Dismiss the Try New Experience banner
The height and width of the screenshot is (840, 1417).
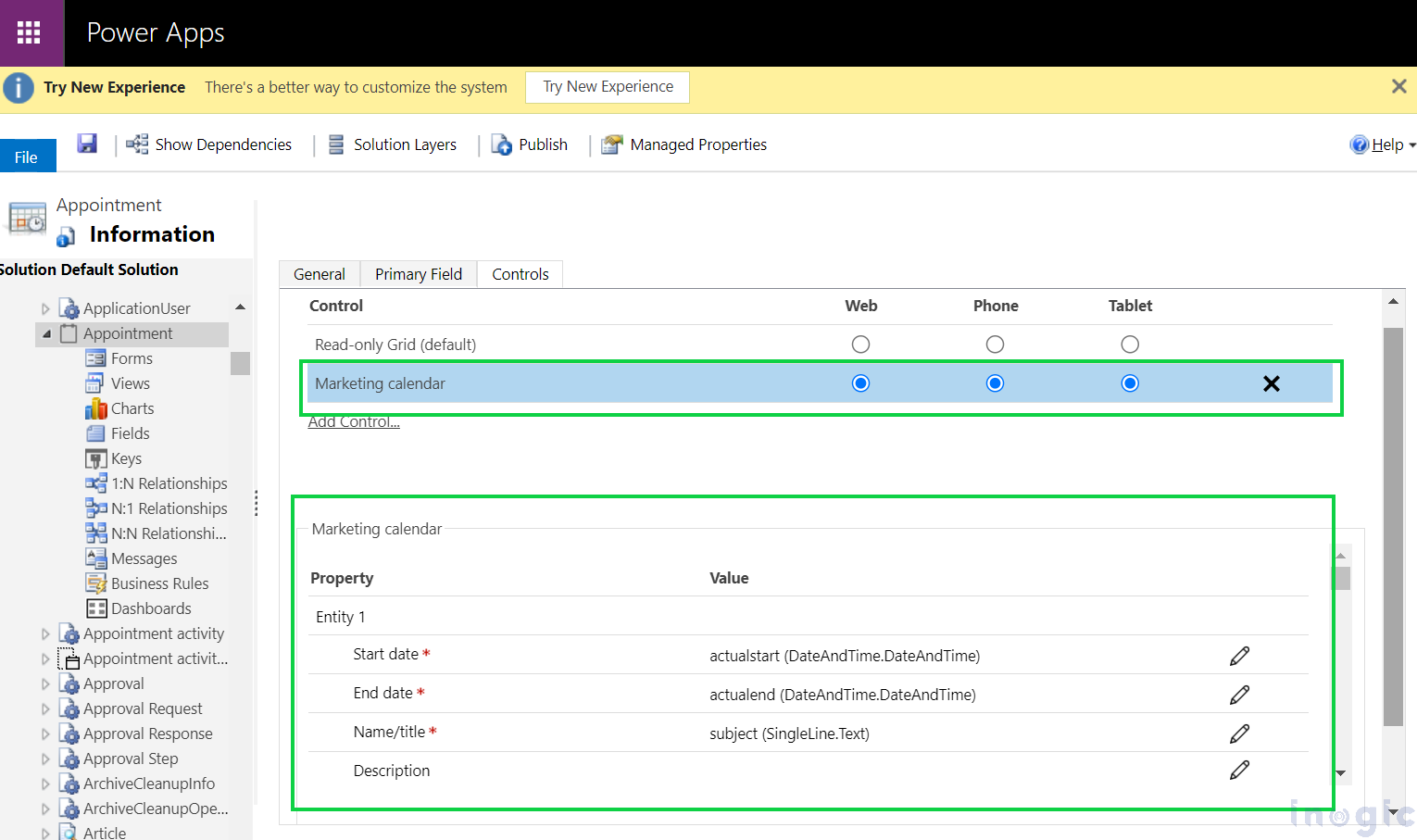point(1399,86)
